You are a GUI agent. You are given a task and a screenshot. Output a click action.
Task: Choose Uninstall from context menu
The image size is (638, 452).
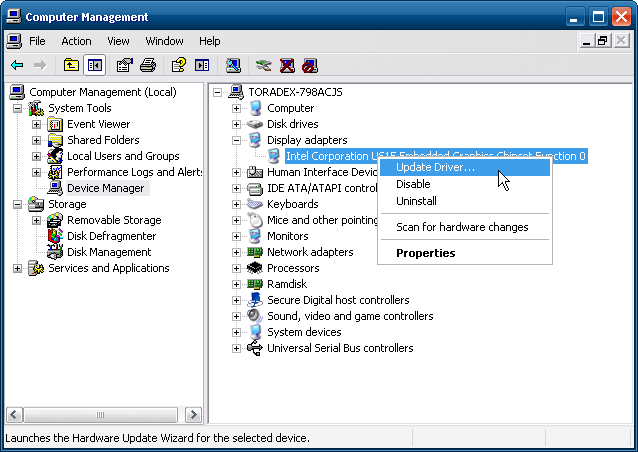pyautogui.click(x=465, y=201)
